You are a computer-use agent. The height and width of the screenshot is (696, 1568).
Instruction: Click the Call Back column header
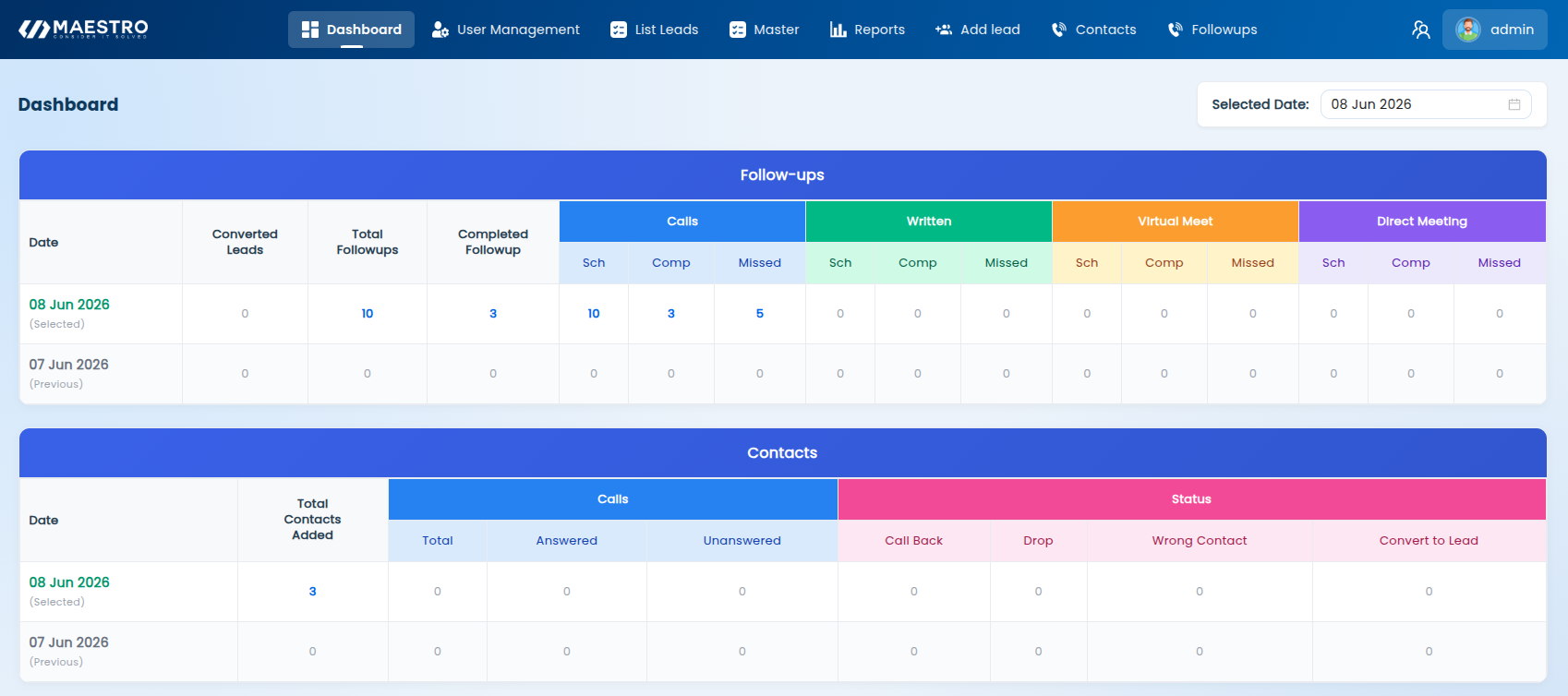pyautogui.click(x=914, y=541)
